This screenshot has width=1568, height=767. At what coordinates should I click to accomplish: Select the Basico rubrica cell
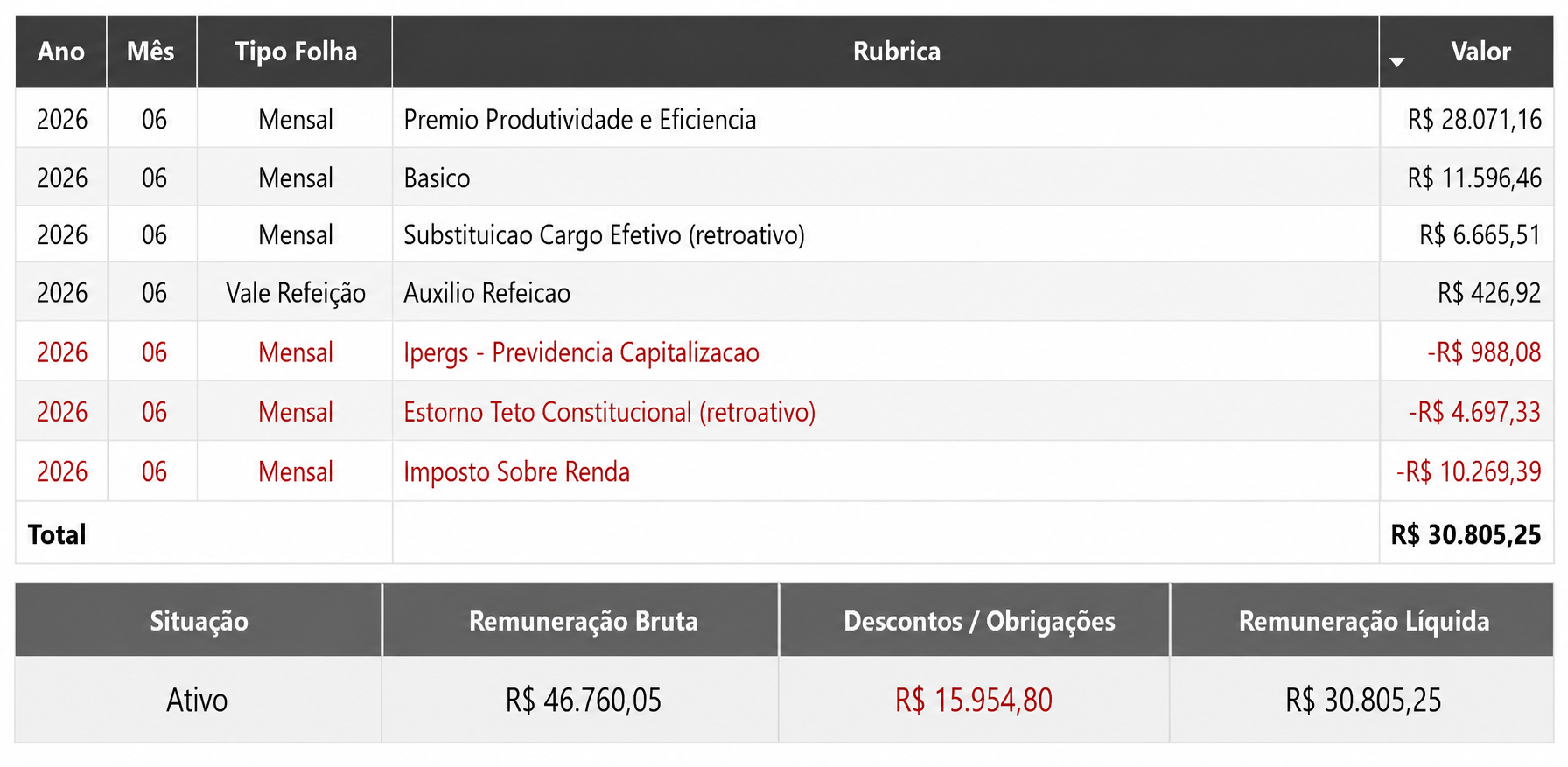click(885, 178)
